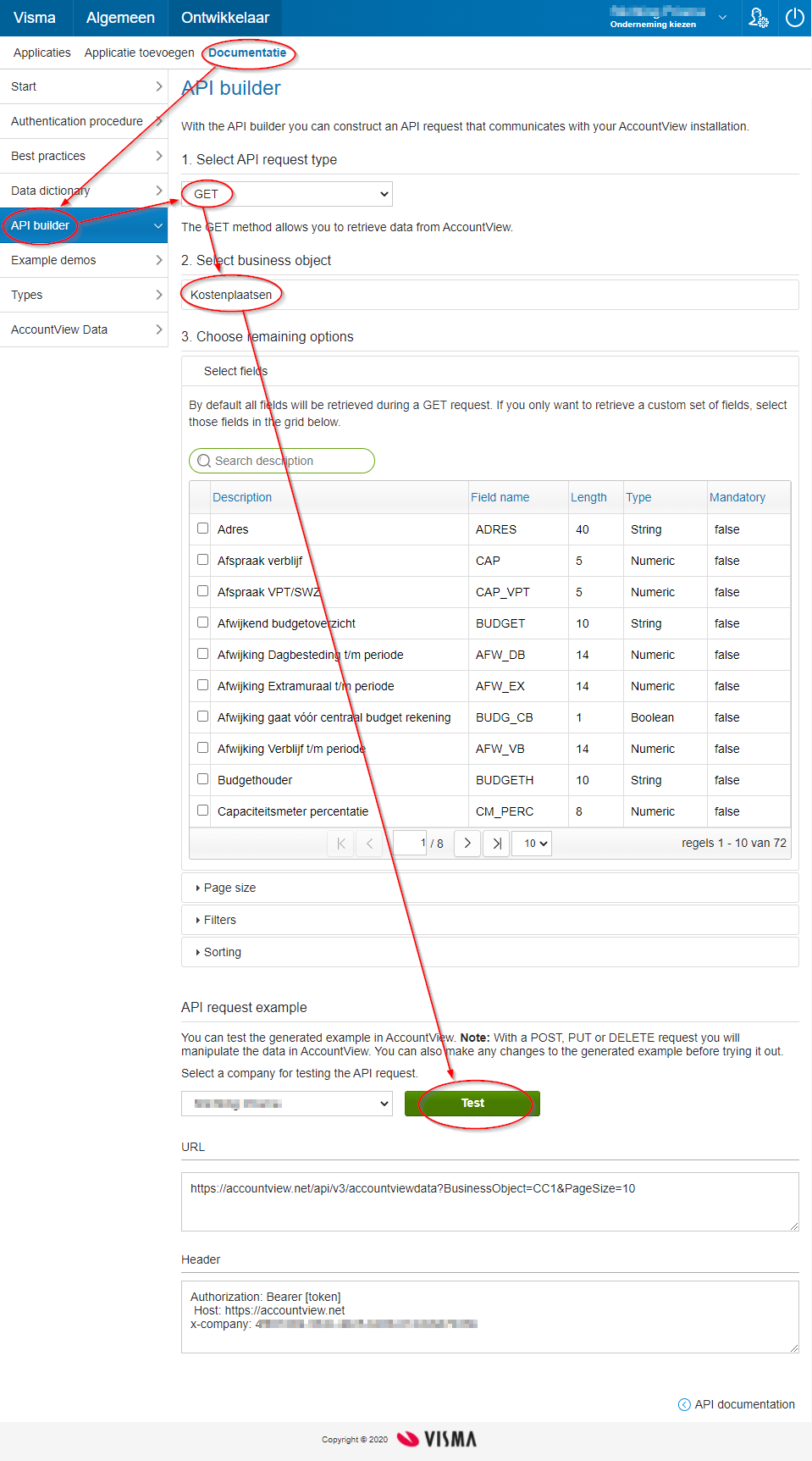Open Example demos in sidebar
This screenshot has height=1461, width=812.
pyautogui.click(x=84, y=260)
